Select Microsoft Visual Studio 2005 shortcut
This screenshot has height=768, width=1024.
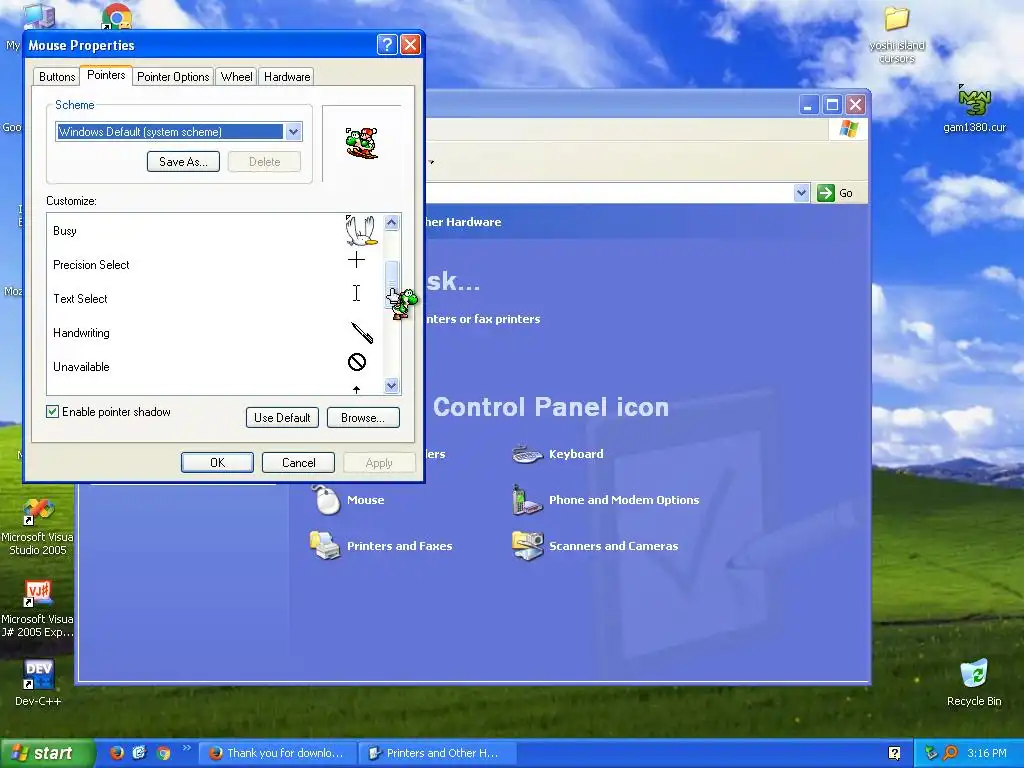38,527
